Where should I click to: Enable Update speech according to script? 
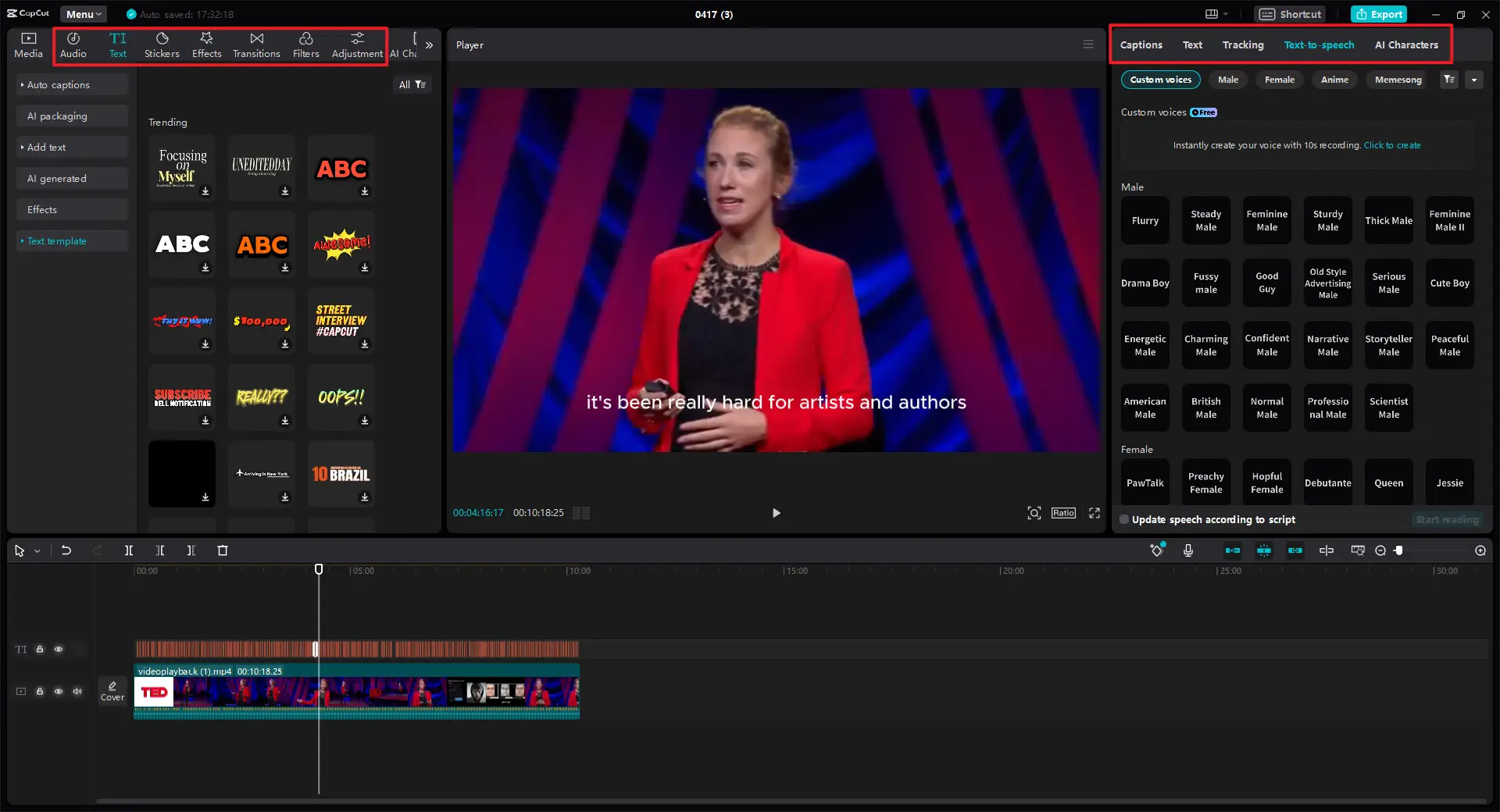tap(1124, 519)
